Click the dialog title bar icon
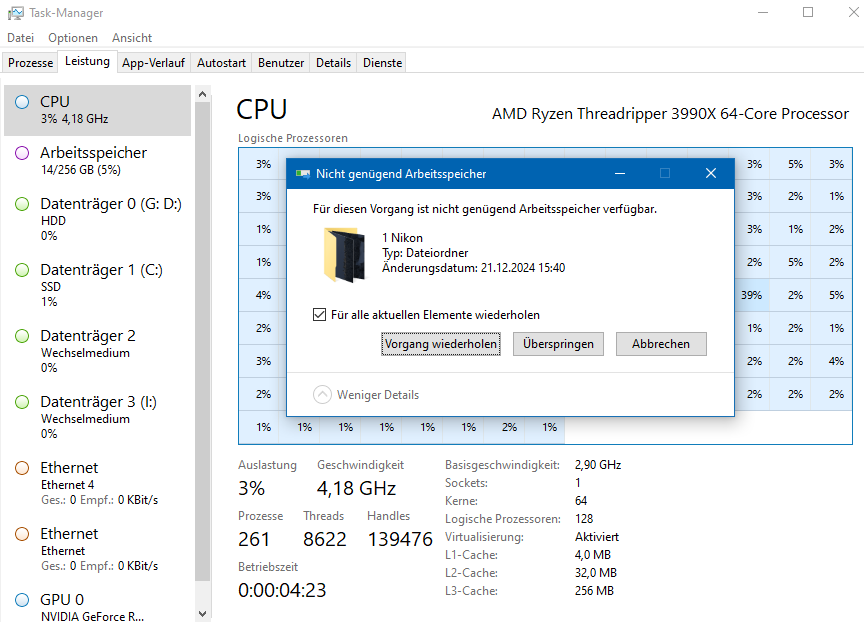This screenshot has height=635, width=864. [303, 174]
